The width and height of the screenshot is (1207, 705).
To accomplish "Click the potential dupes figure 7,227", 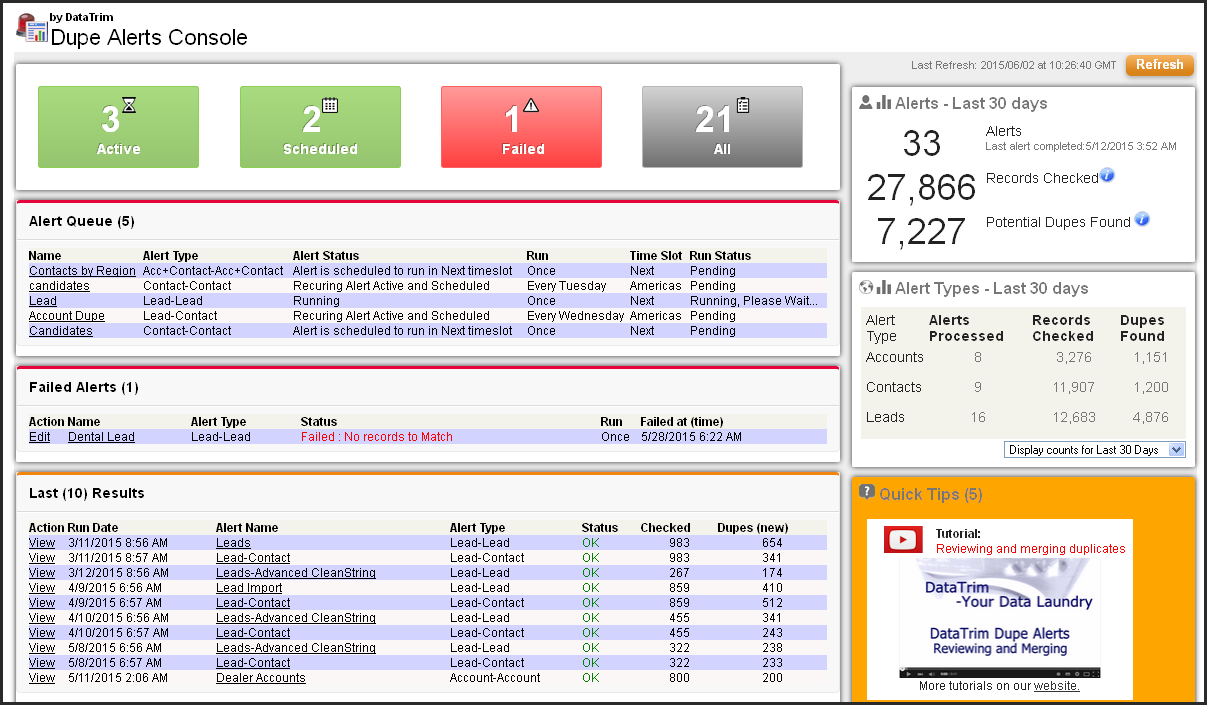I will tap(922, 231).
